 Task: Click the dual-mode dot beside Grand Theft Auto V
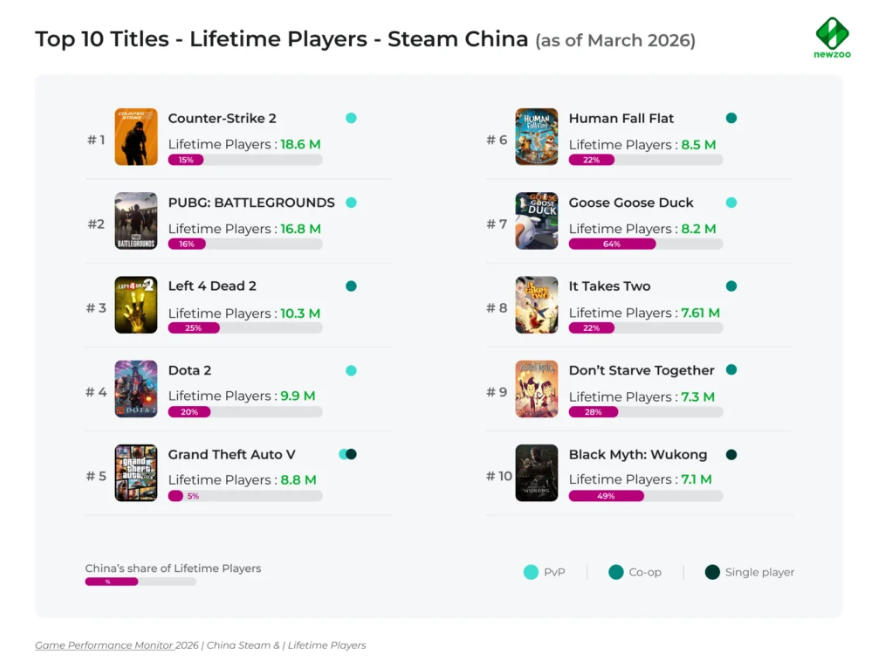[348, 454]
